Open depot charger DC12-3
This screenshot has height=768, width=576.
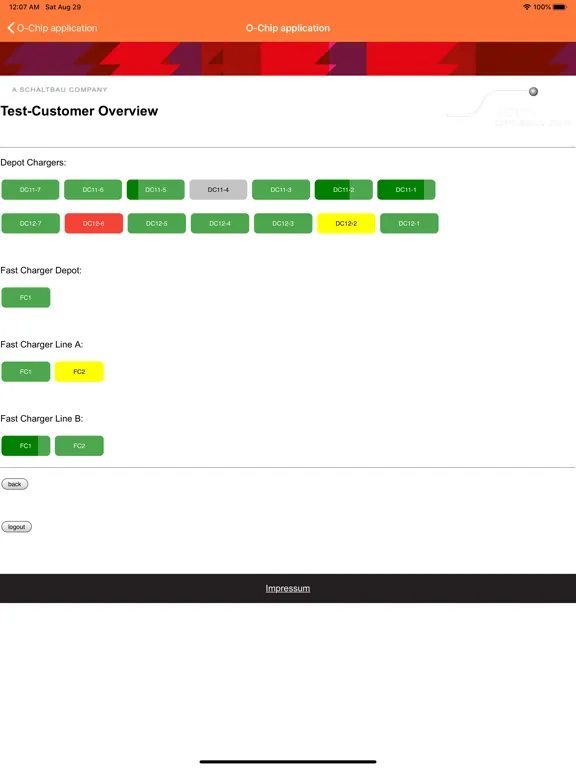[x=283, y=223]
